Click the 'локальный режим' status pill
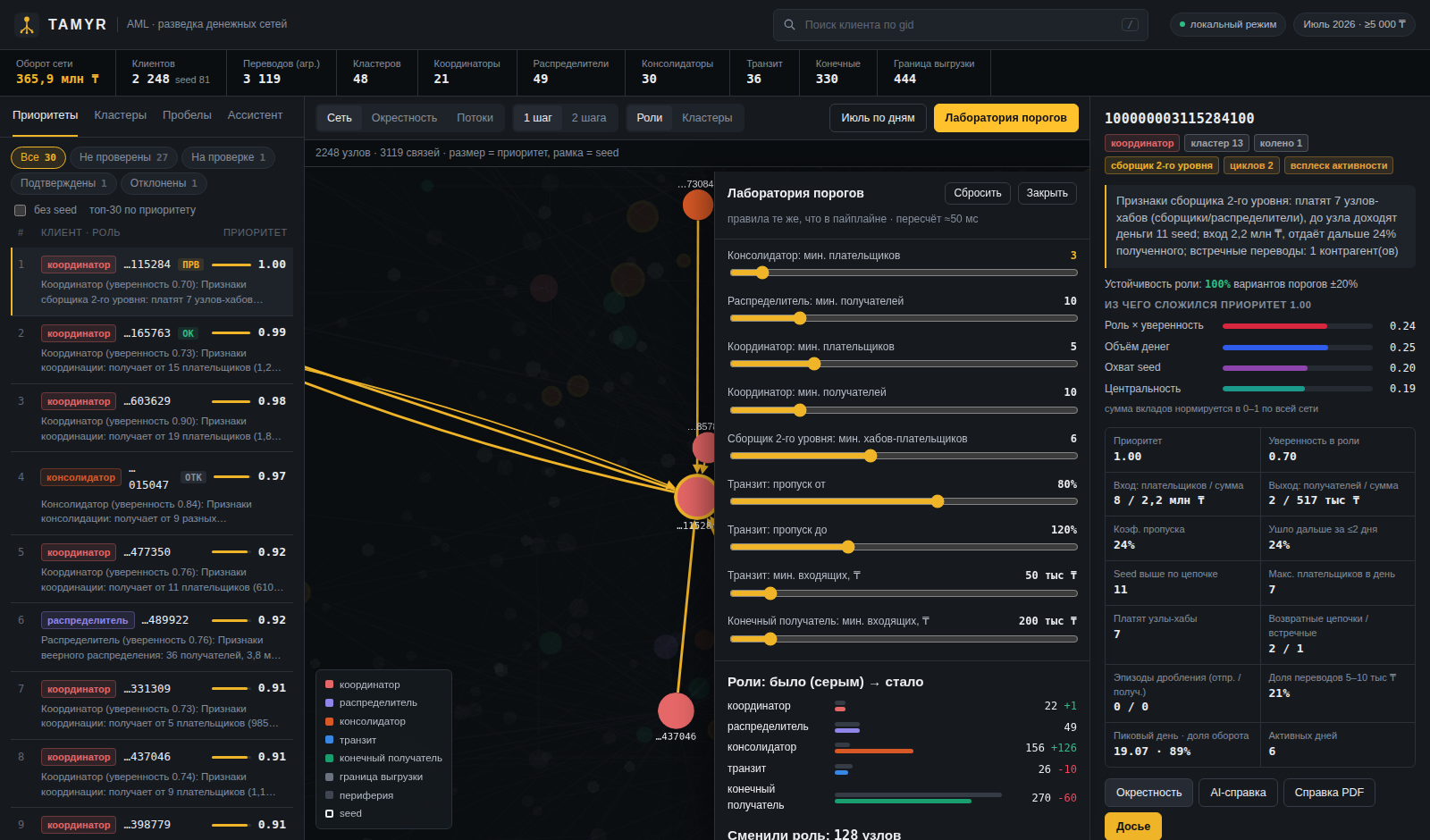 [1228, 24]
